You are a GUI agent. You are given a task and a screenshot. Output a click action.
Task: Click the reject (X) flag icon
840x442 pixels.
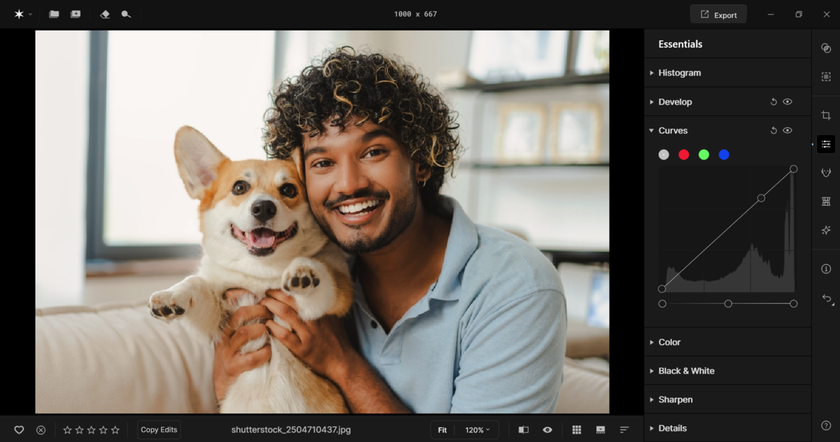tap(41, 430)
